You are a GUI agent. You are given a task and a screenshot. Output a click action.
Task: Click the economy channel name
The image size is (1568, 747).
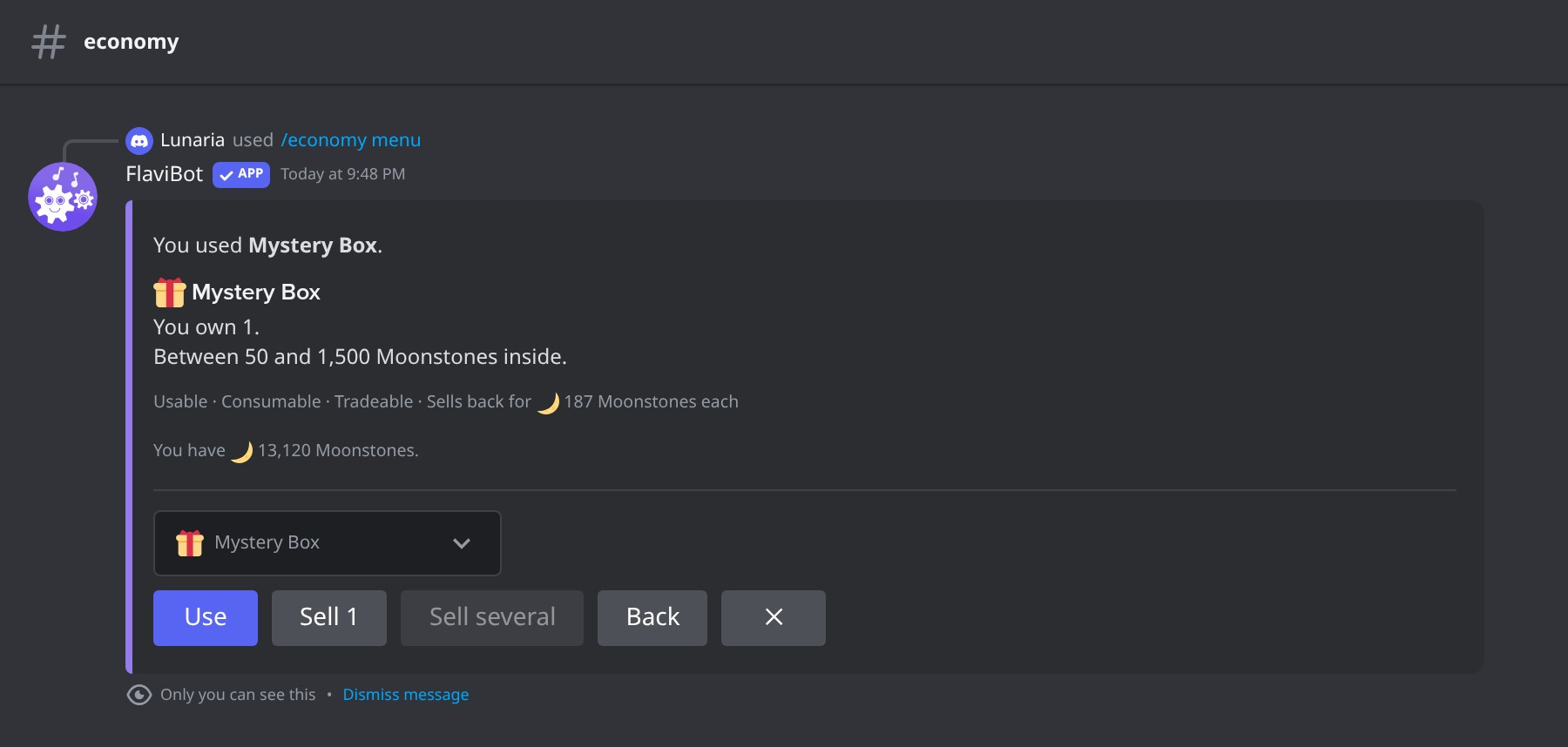click(x=132, y=42)
